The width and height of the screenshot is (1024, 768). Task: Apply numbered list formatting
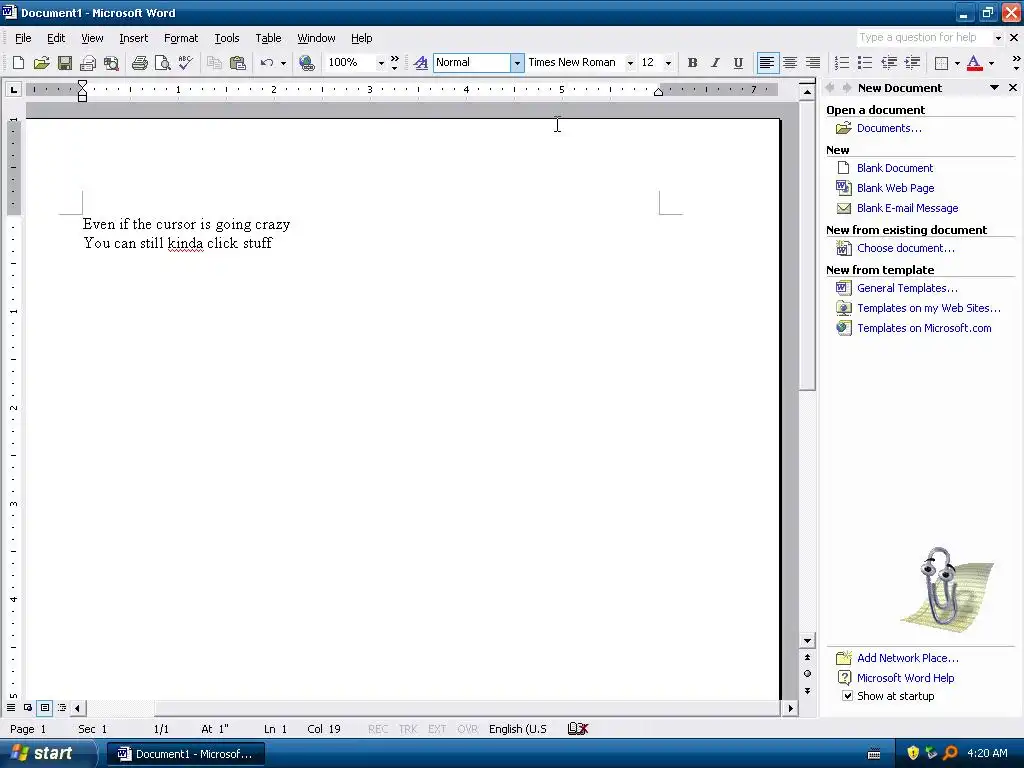[842, 63]
